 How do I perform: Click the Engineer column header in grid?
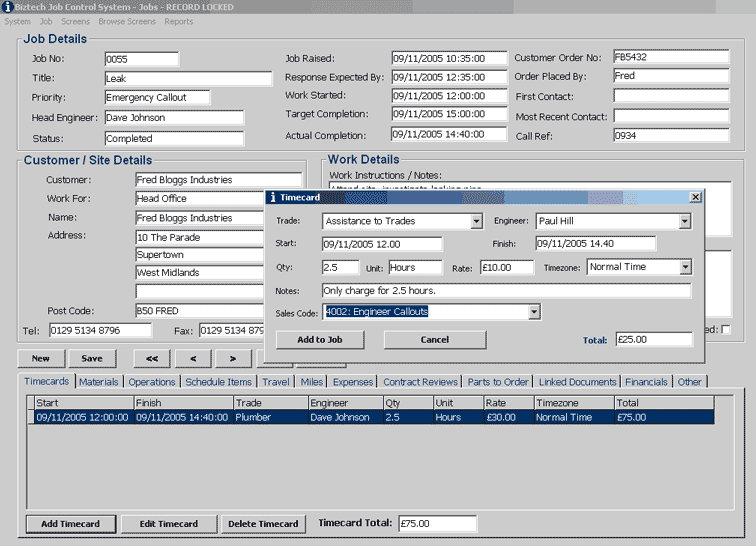point(346,403)
